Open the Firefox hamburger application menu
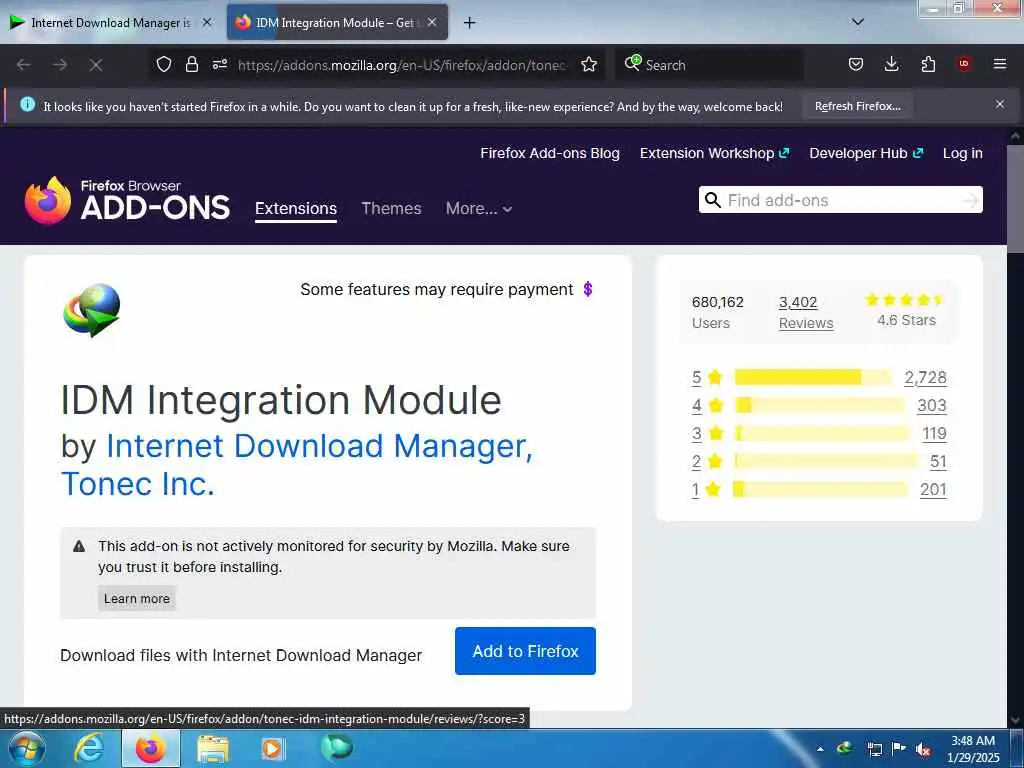This screenshot has width=1024, height=768. click(1000, 64)
